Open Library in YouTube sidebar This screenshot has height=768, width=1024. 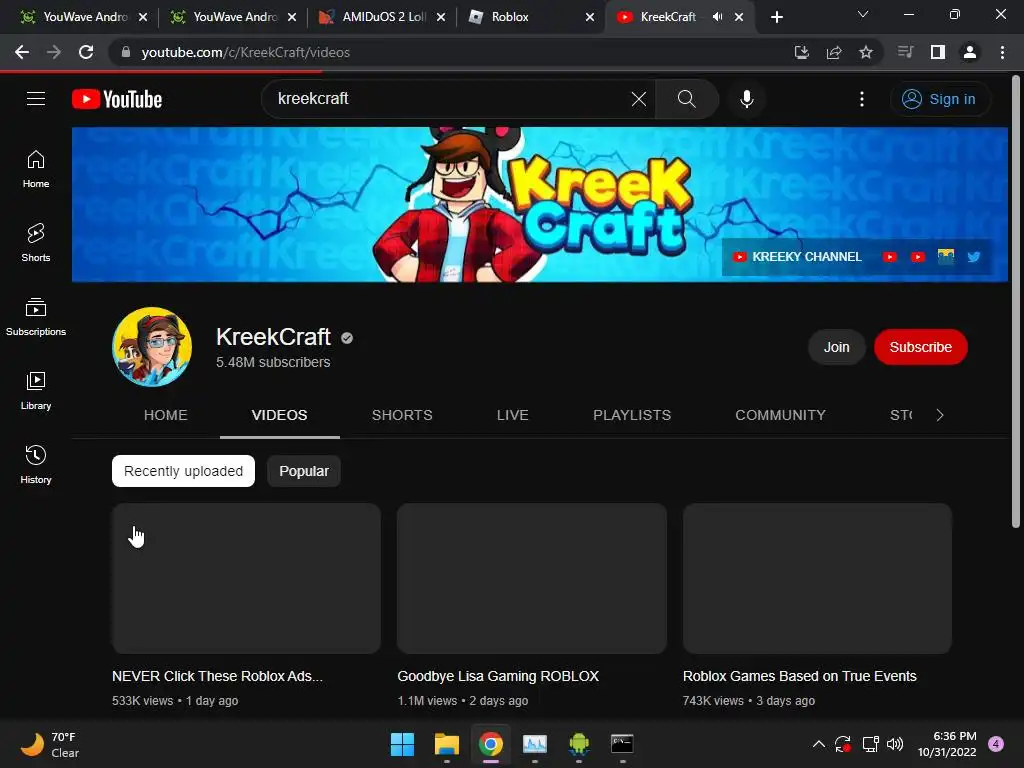point(36,391)
